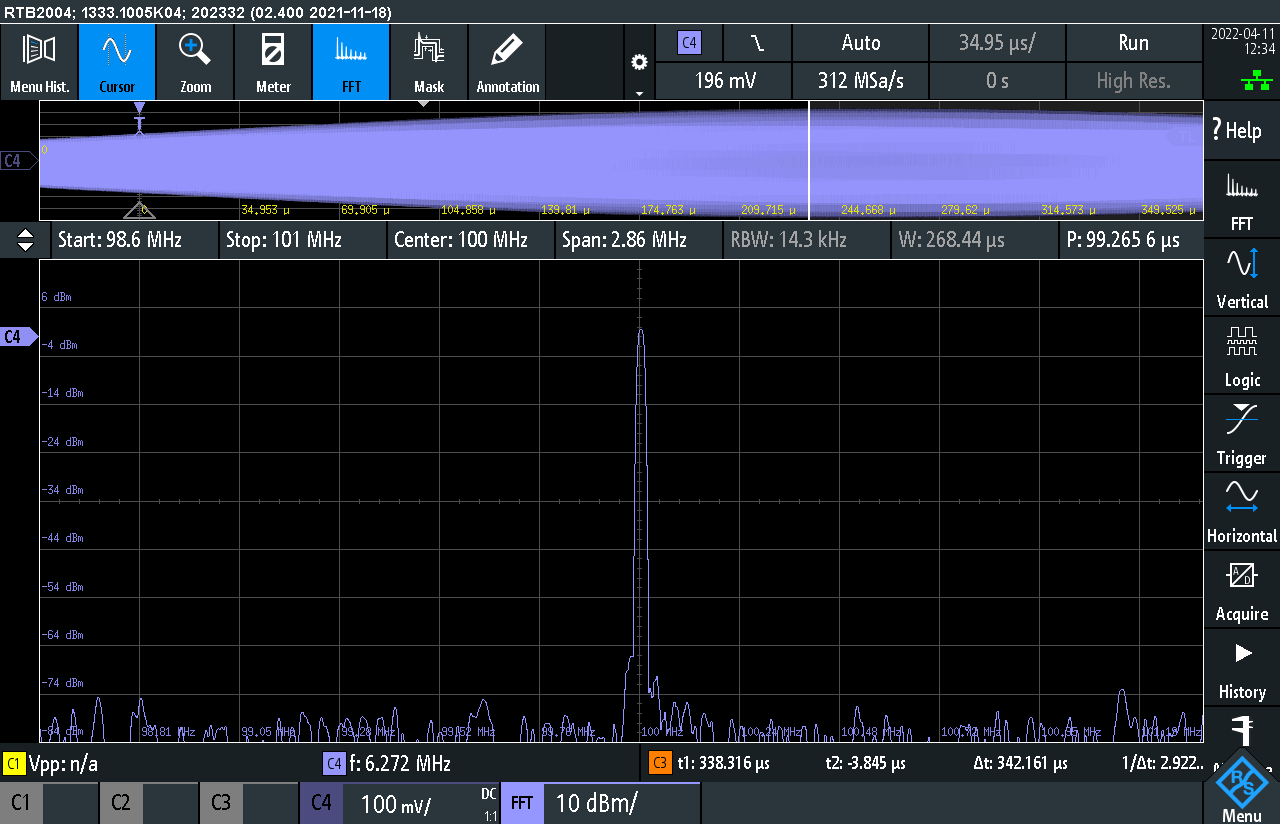This screenshot has height=824, width=1280.
Task: Edit the 0 s horizontal position
Action: point(997,81)
